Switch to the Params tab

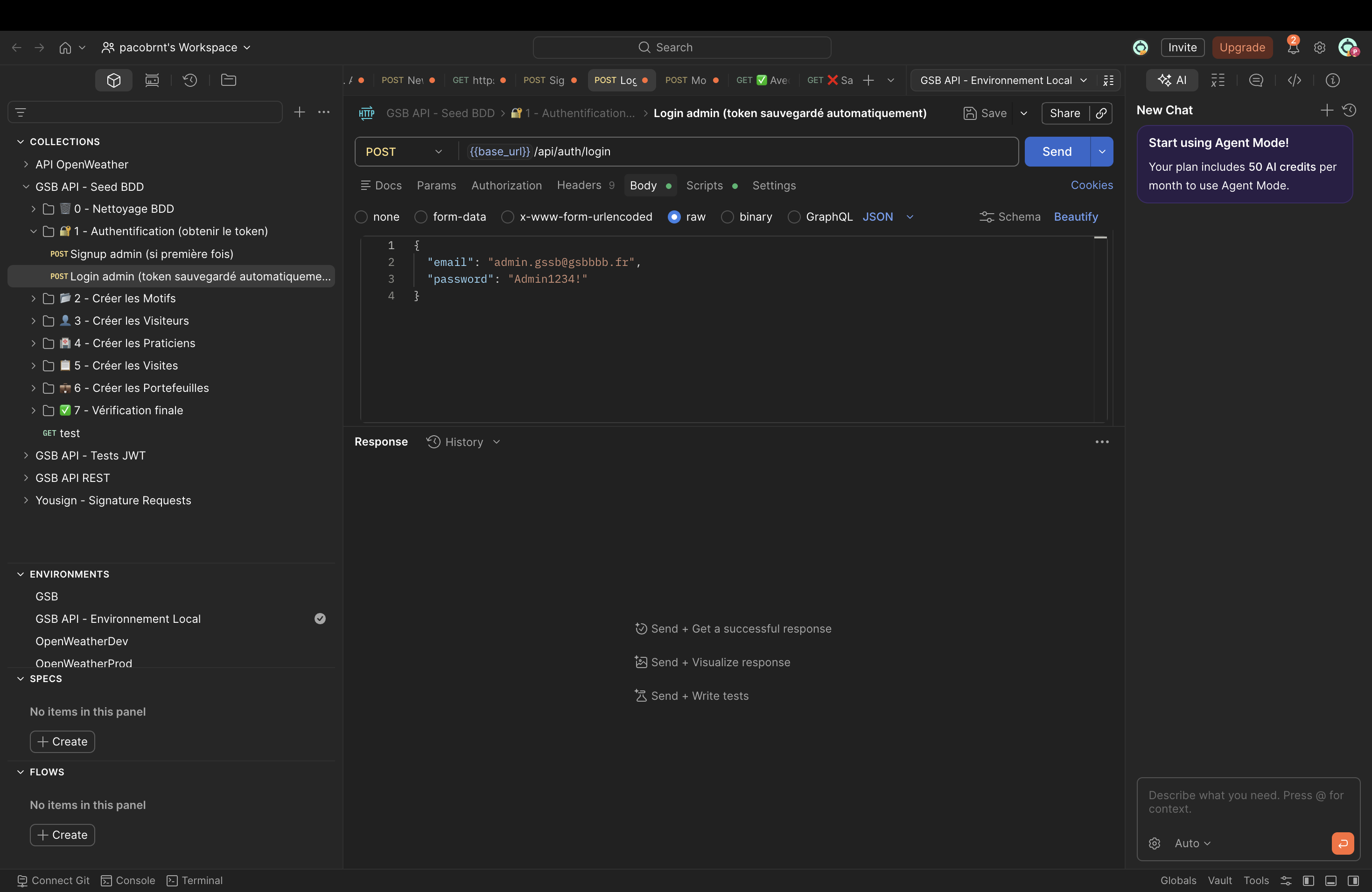[436, 186]
